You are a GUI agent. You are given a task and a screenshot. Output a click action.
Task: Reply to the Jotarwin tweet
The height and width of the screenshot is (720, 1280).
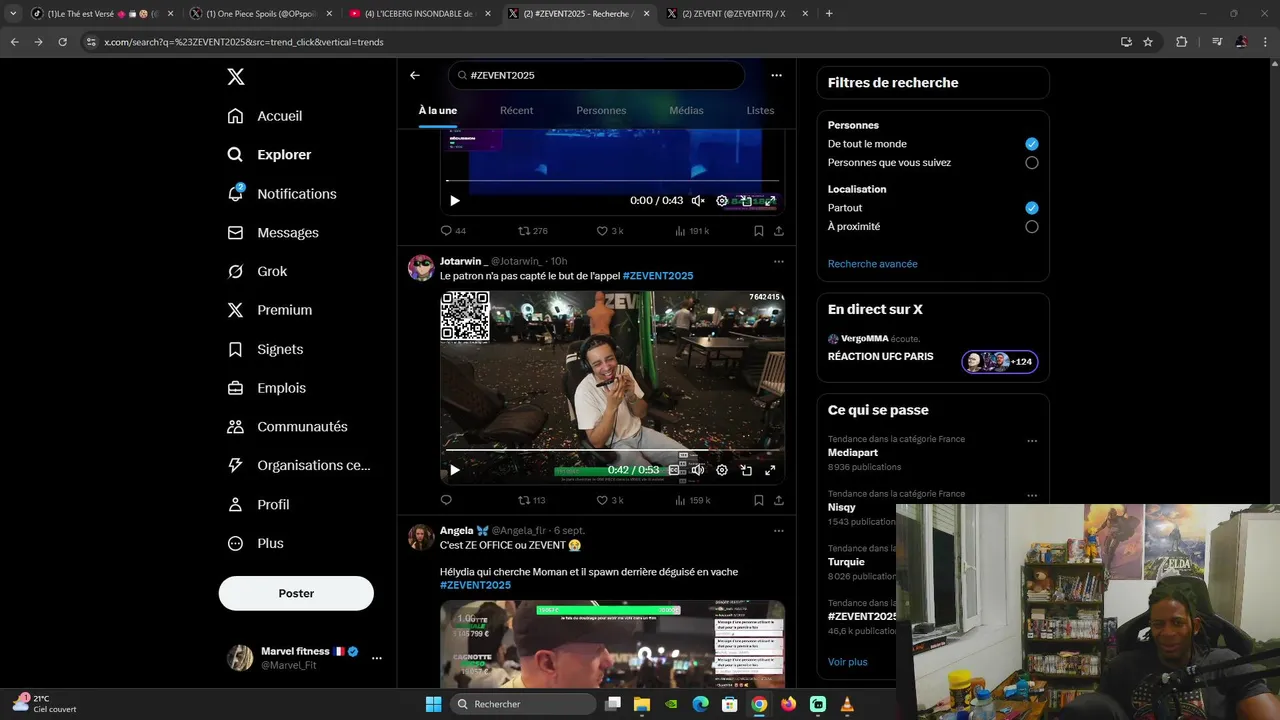pyautogui.click(x=446, y=500)
